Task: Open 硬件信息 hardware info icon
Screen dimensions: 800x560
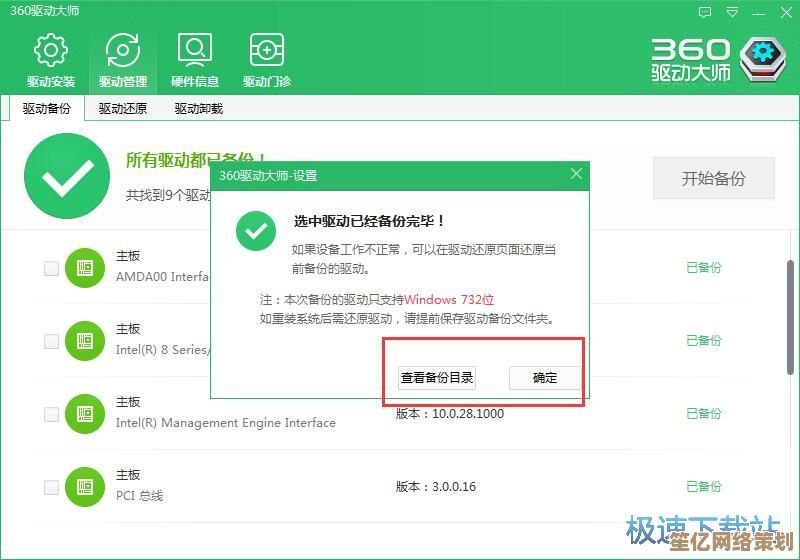Action: (x=194, y=50)
